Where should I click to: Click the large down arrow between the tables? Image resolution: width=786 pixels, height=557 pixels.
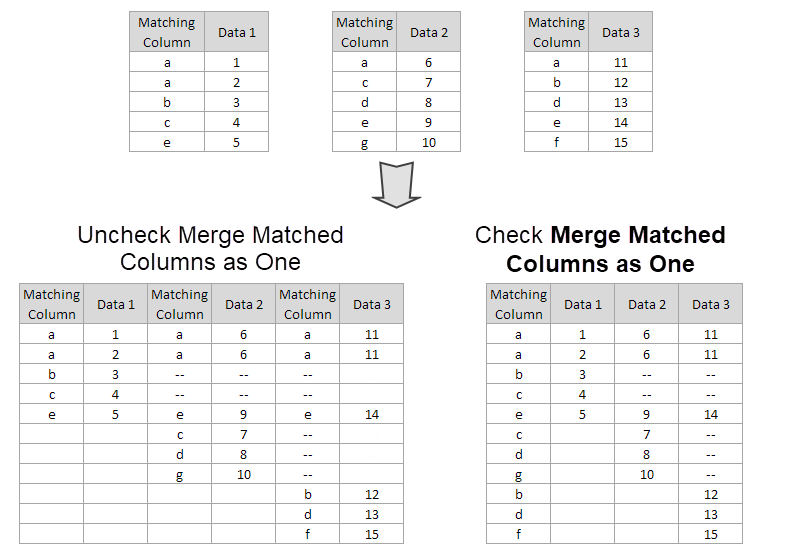pyautogui.click(x=397, y=185)
